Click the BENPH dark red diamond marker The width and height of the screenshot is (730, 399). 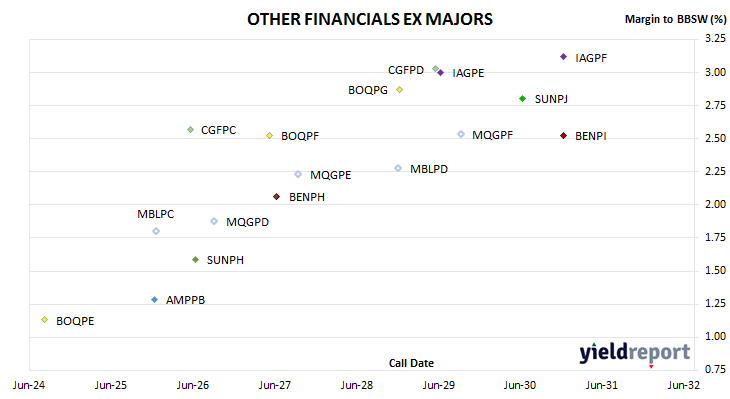point(277,196)
